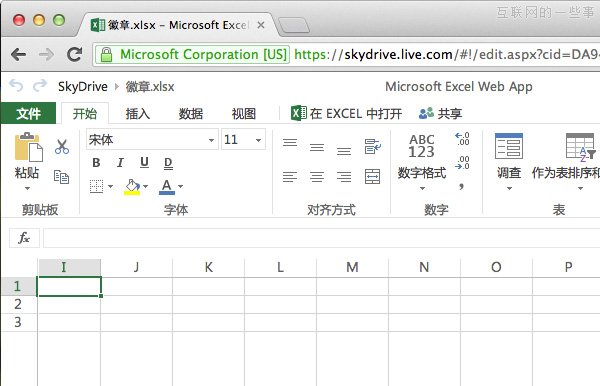Click the 共享 Share button
This screenshot has width=600, height=386.
pos(440,114)
